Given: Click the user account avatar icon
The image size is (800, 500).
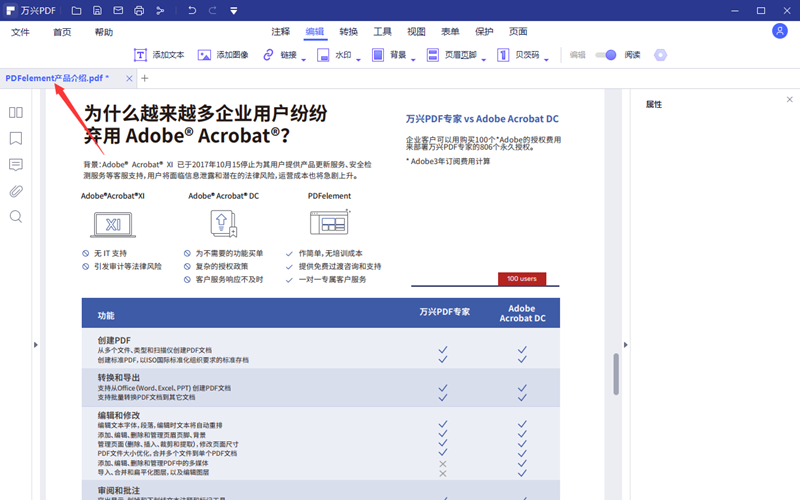Looking at the screenshot, I should [x=780, y=31].
